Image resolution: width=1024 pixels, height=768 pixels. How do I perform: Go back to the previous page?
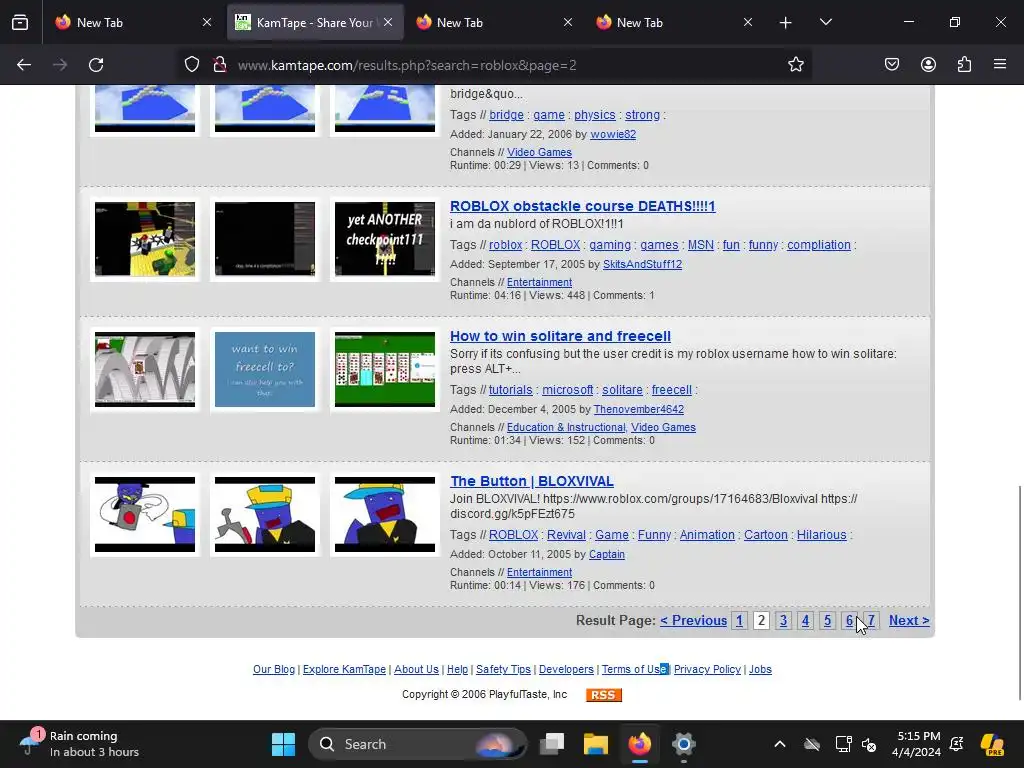24,65
